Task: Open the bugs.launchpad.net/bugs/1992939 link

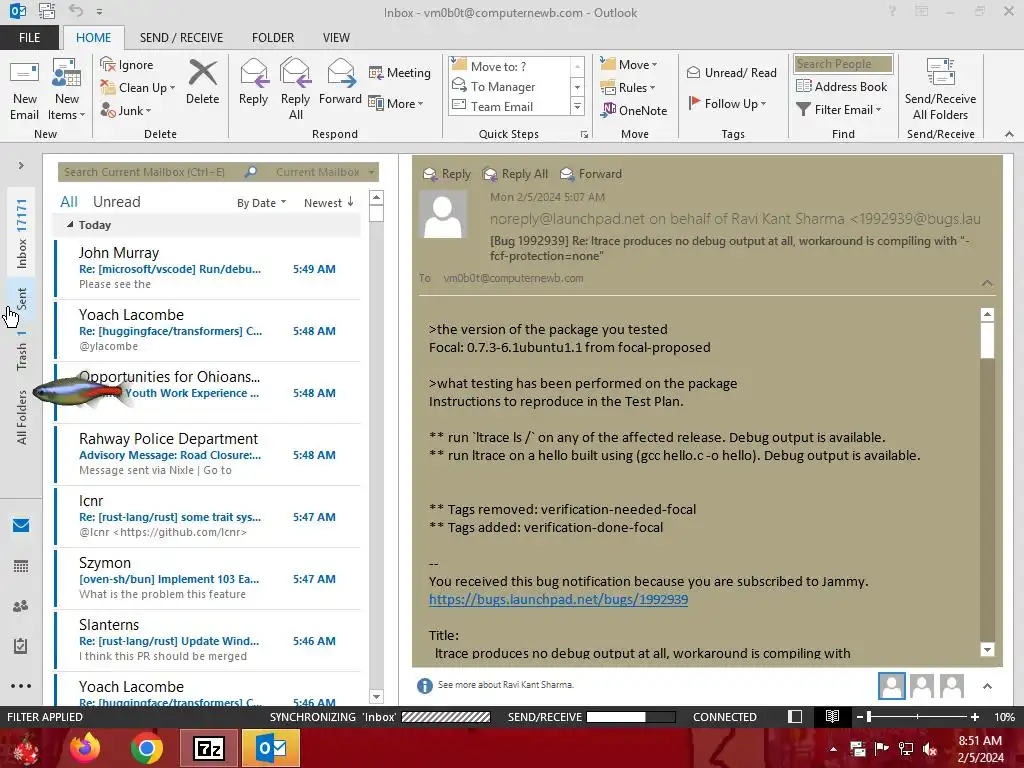Action: click(558, 600)
